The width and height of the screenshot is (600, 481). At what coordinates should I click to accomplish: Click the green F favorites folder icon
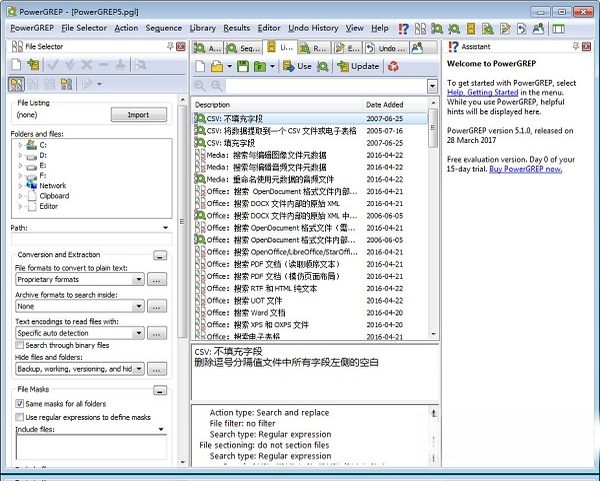260,67
